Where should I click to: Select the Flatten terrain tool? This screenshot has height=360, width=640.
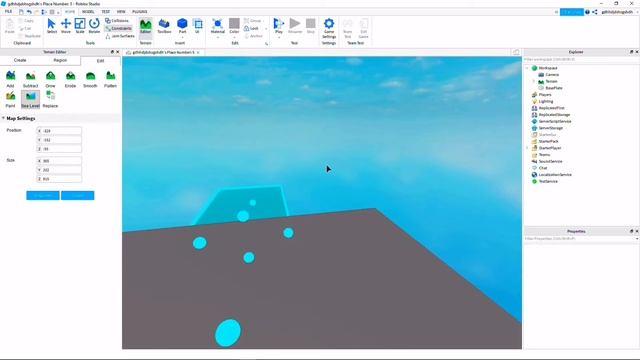click(x=110, y=79)
